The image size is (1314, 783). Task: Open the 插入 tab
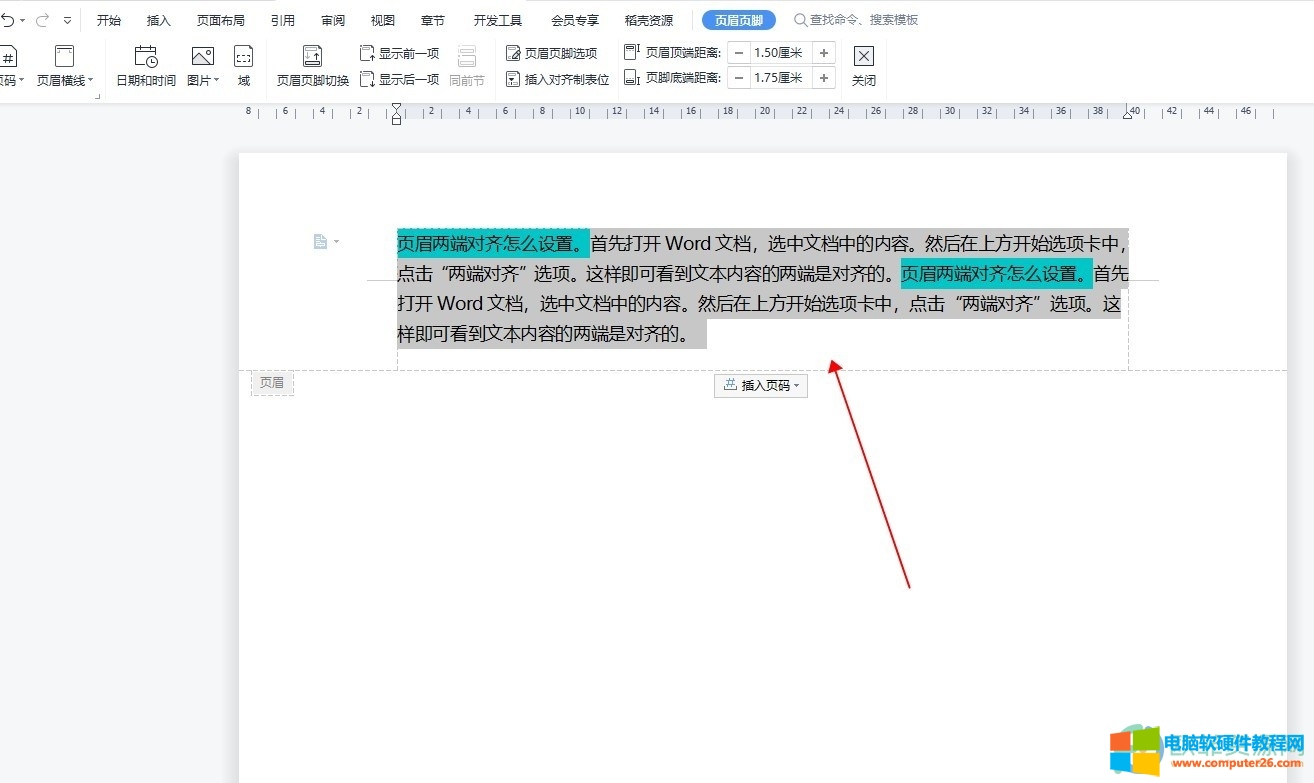[159, 20]
